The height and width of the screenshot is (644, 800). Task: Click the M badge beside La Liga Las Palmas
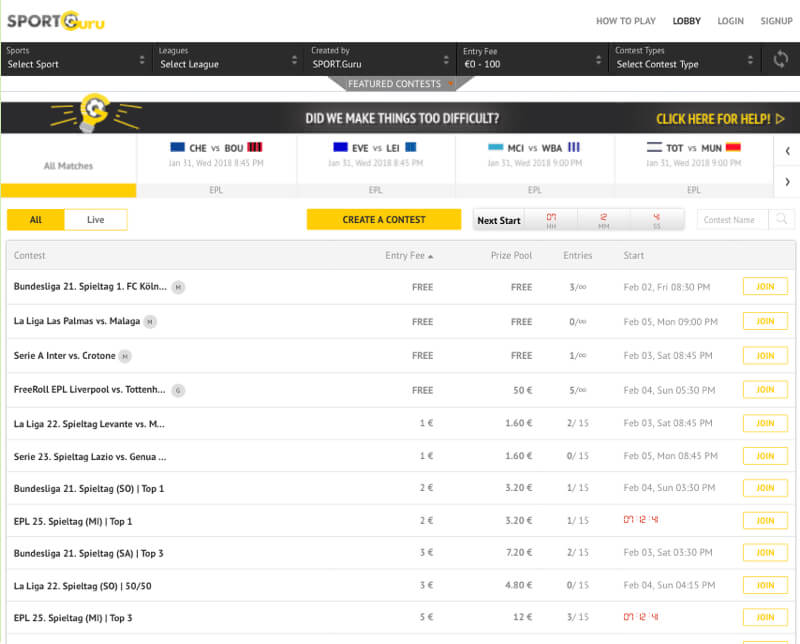point(150,322)
